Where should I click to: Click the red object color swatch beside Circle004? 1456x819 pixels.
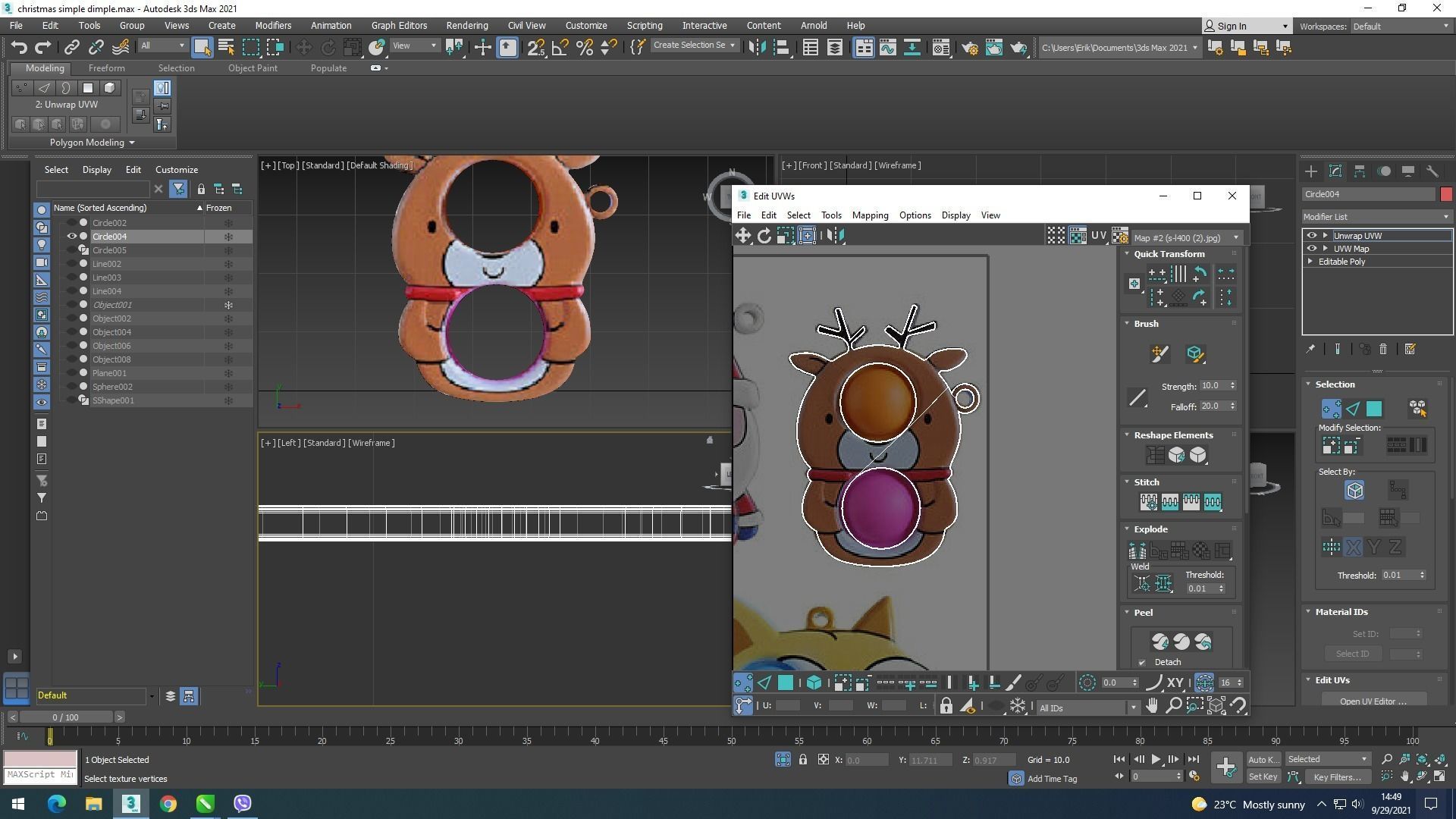click(x=1446, y=195)
